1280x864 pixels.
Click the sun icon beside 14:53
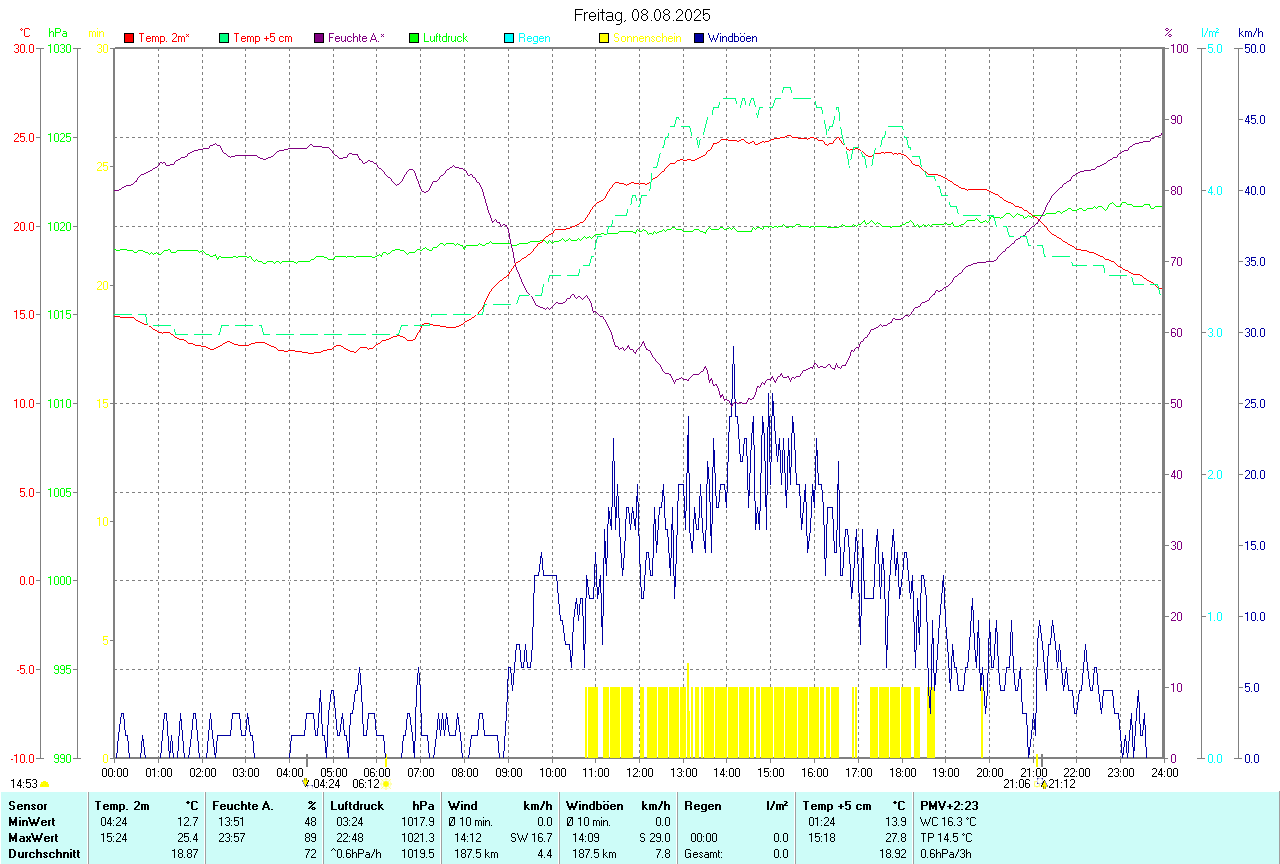click(x=45, y=785)
